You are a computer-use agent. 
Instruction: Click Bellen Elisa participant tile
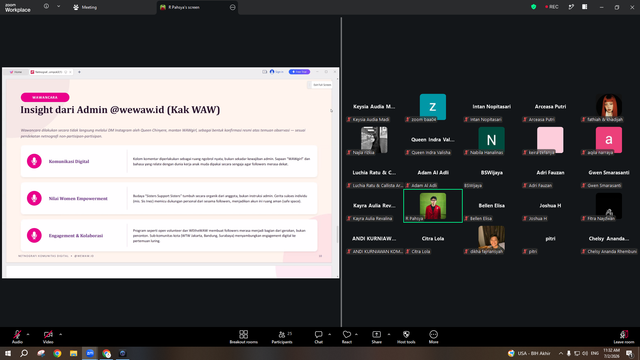coord(491,206)
